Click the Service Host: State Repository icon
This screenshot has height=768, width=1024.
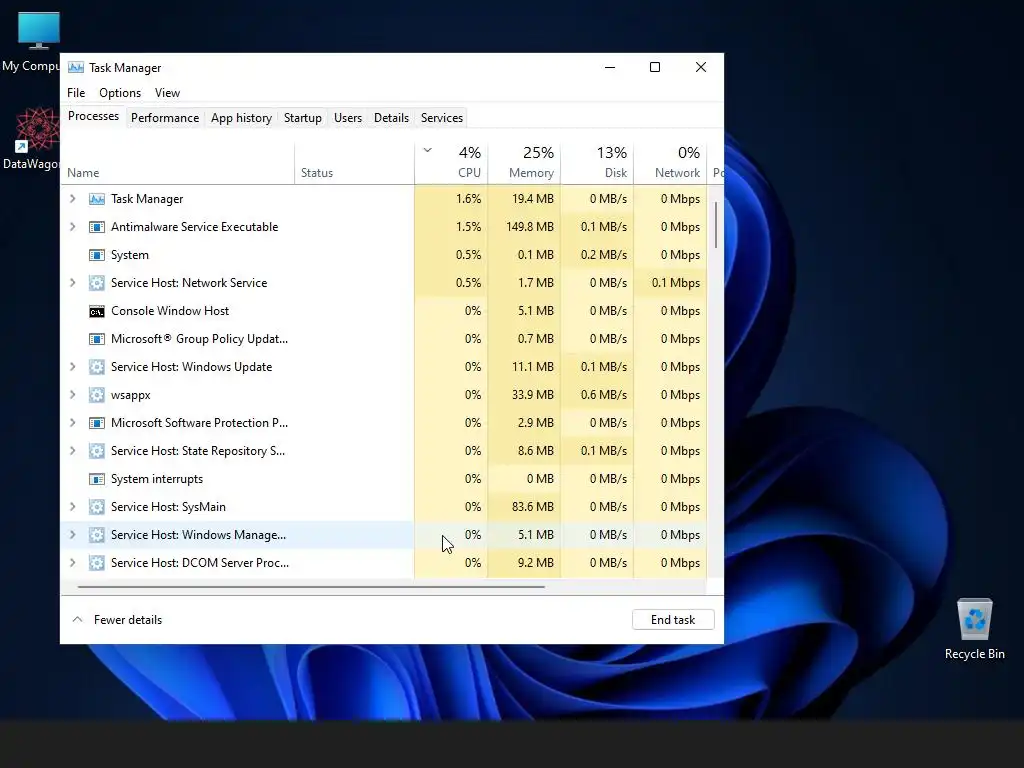pos(97,451)
